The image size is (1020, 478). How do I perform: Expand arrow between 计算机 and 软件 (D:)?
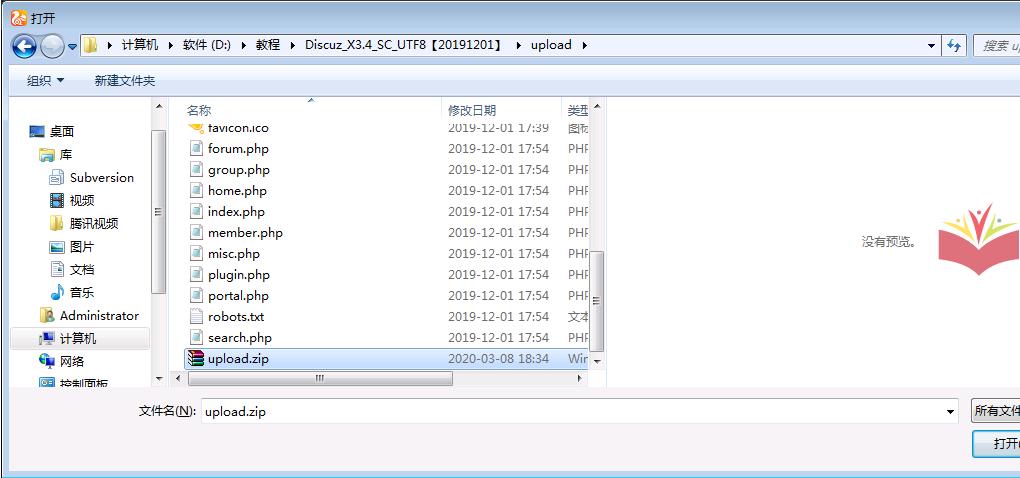(171, 45)
